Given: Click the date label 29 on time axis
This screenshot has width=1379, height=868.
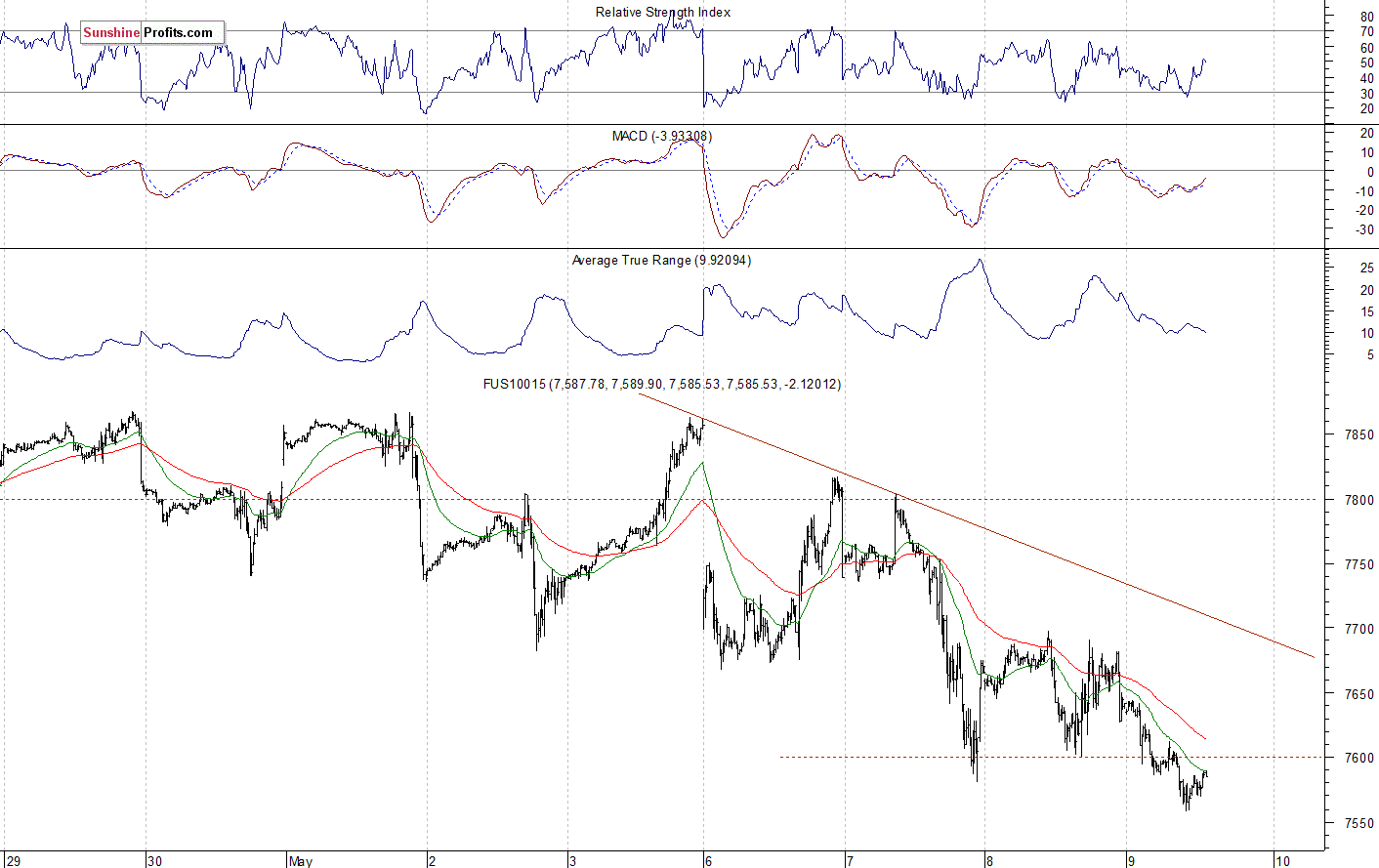Looking at the screenshot, I should pos(13,861).
